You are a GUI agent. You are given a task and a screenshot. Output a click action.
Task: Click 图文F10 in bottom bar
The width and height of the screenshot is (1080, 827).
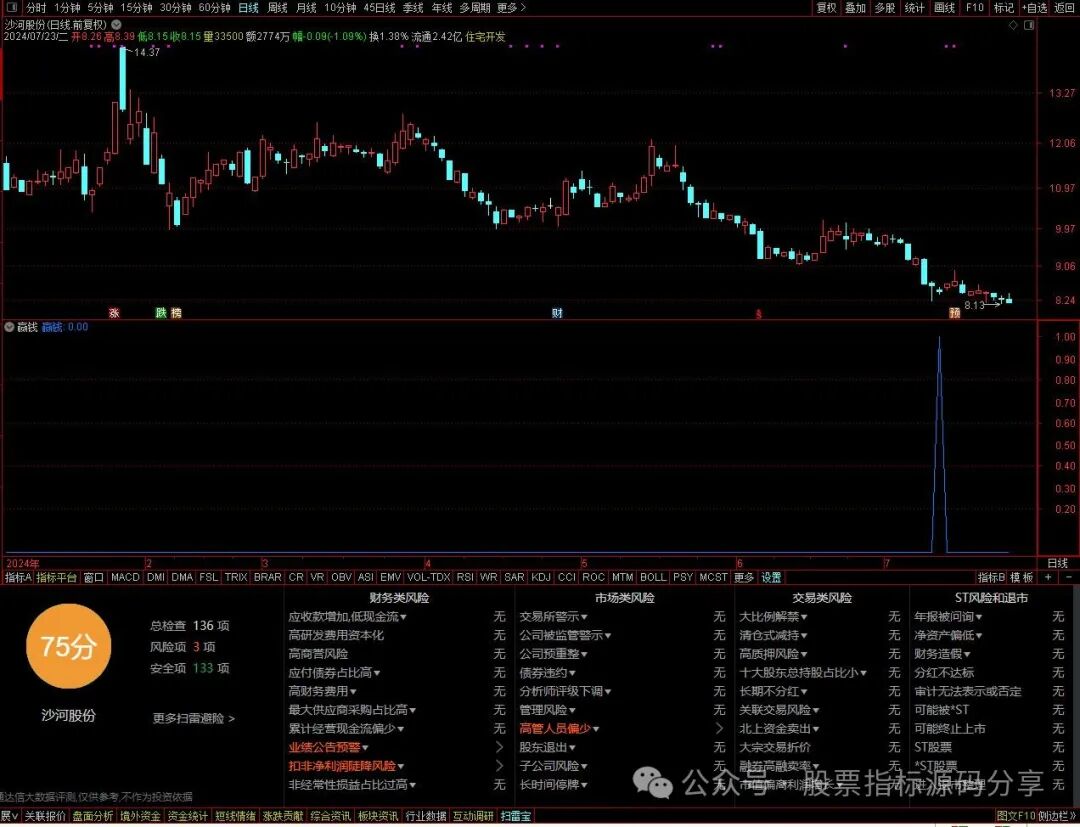(1016, 816)
